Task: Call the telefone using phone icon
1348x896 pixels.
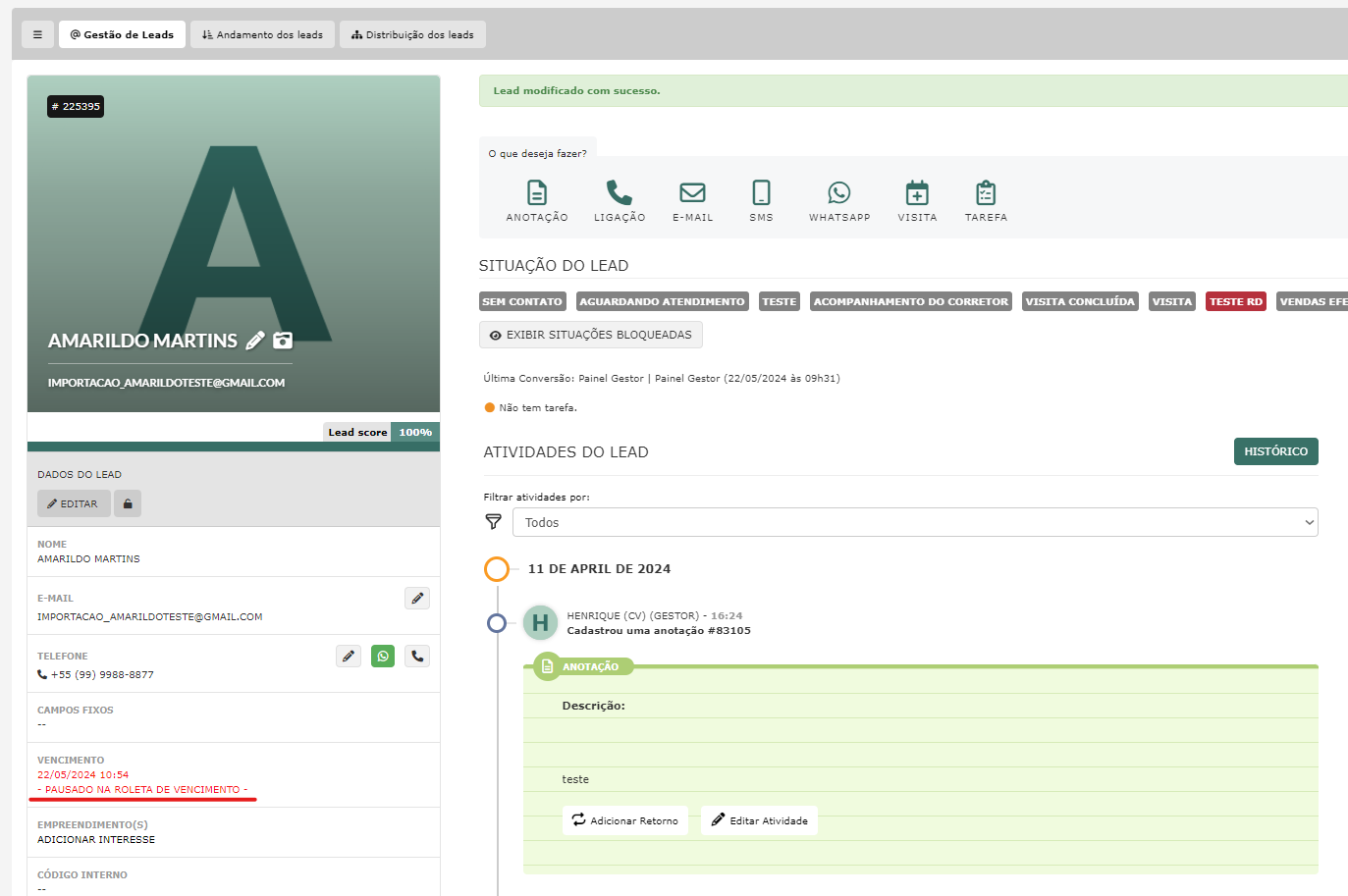Action: tap(417, 656)
